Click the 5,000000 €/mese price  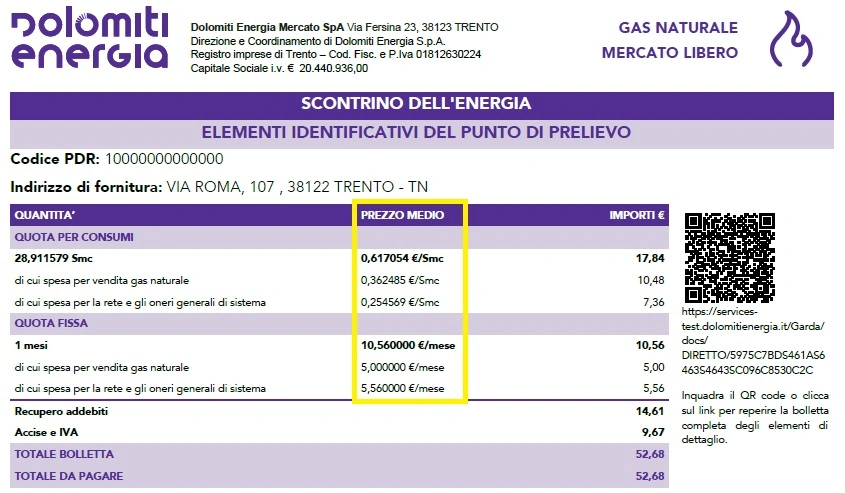403,367
